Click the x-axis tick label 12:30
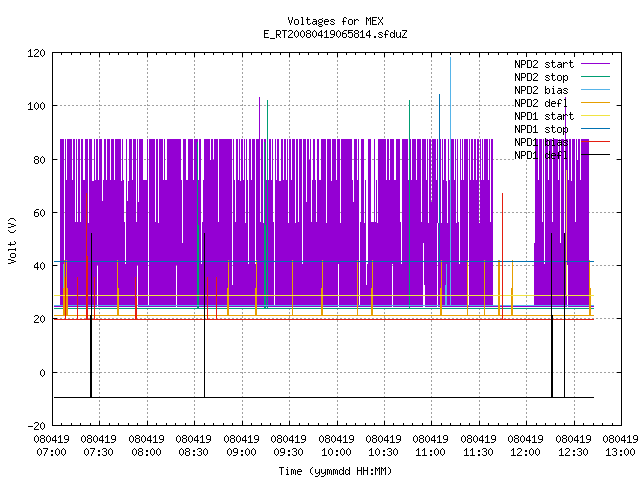Screen dimensions: 640x480 [573, 452]
